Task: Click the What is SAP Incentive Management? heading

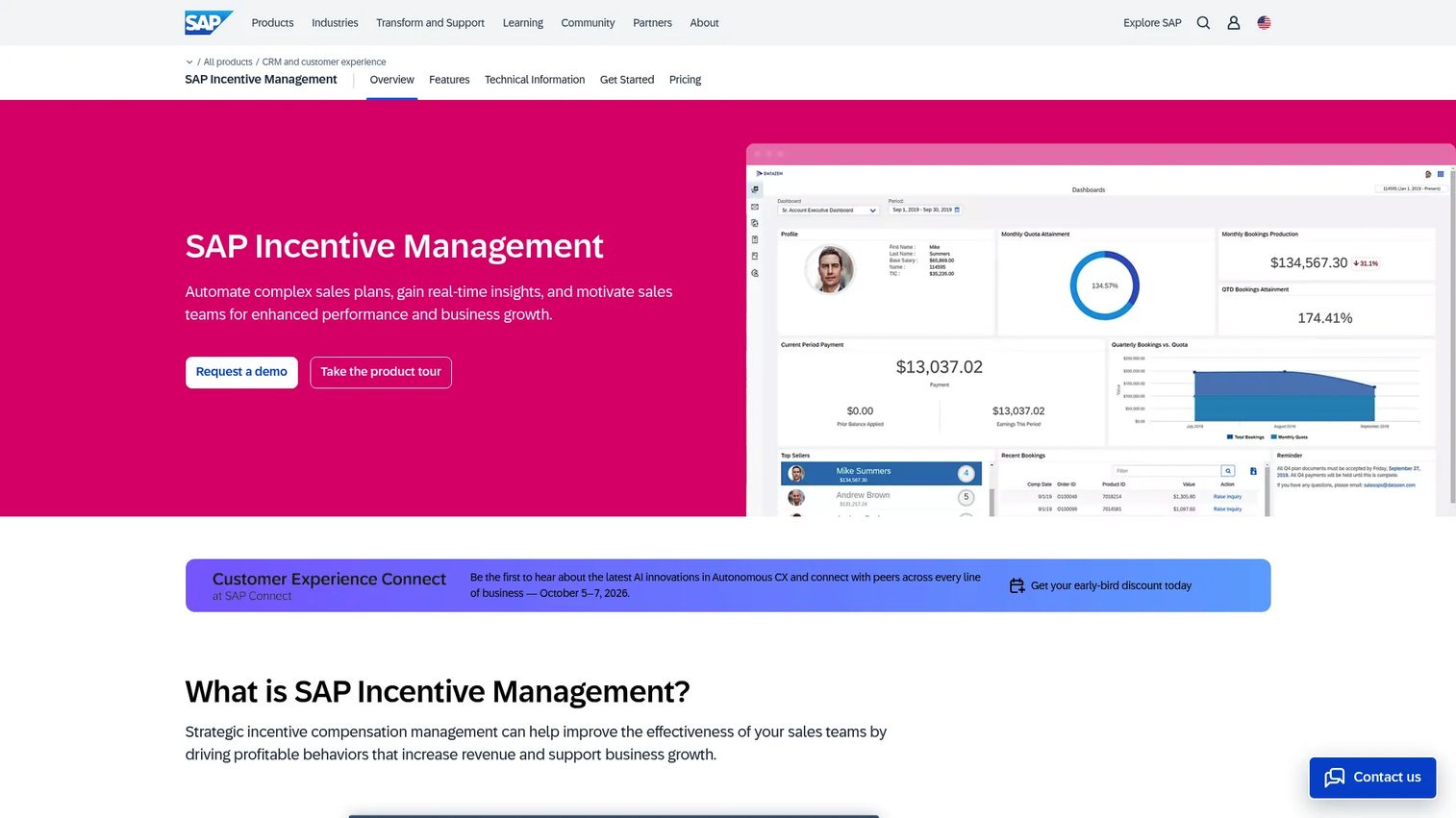Action: 438,691
